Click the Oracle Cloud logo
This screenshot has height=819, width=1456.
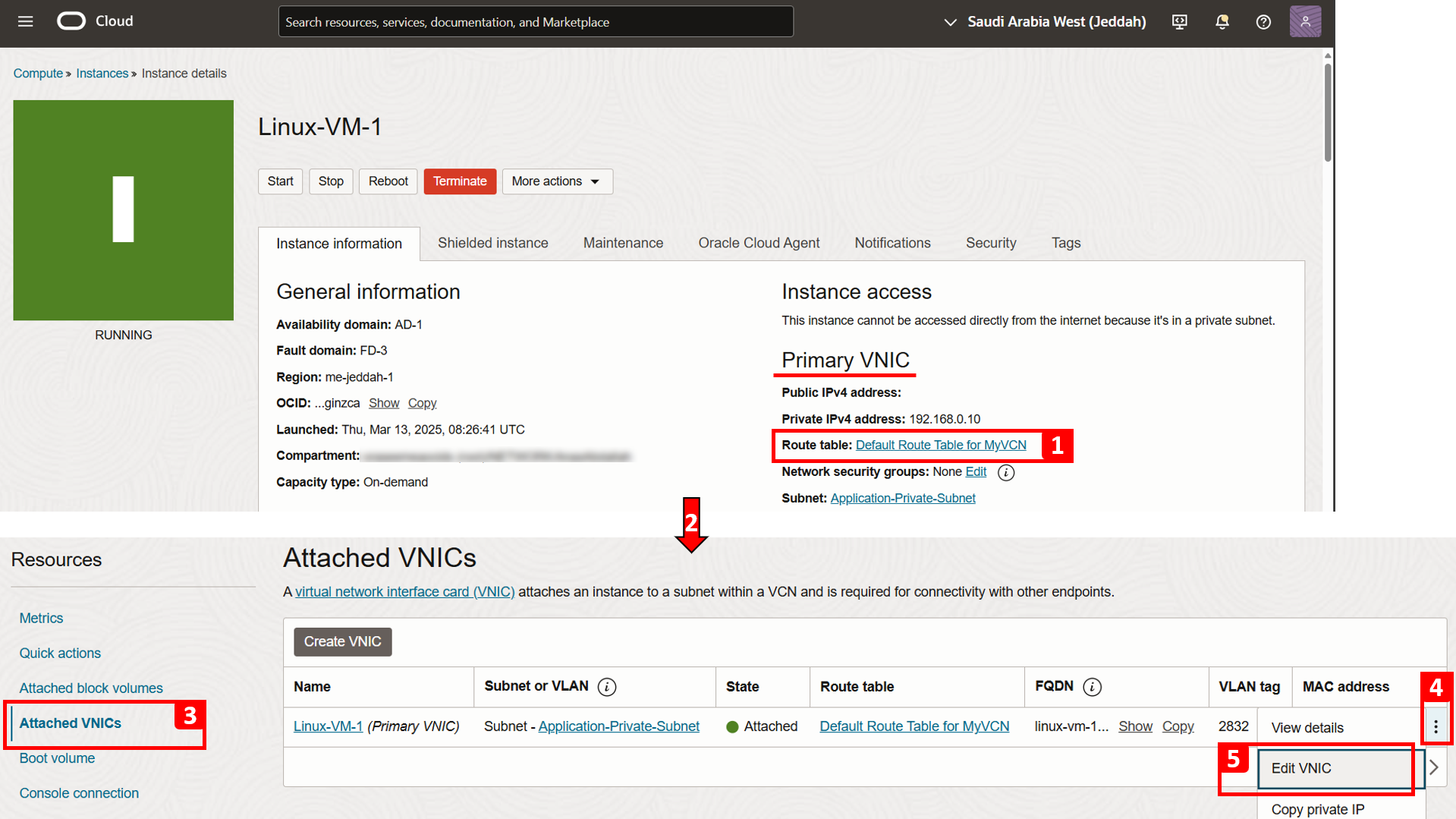95,21
